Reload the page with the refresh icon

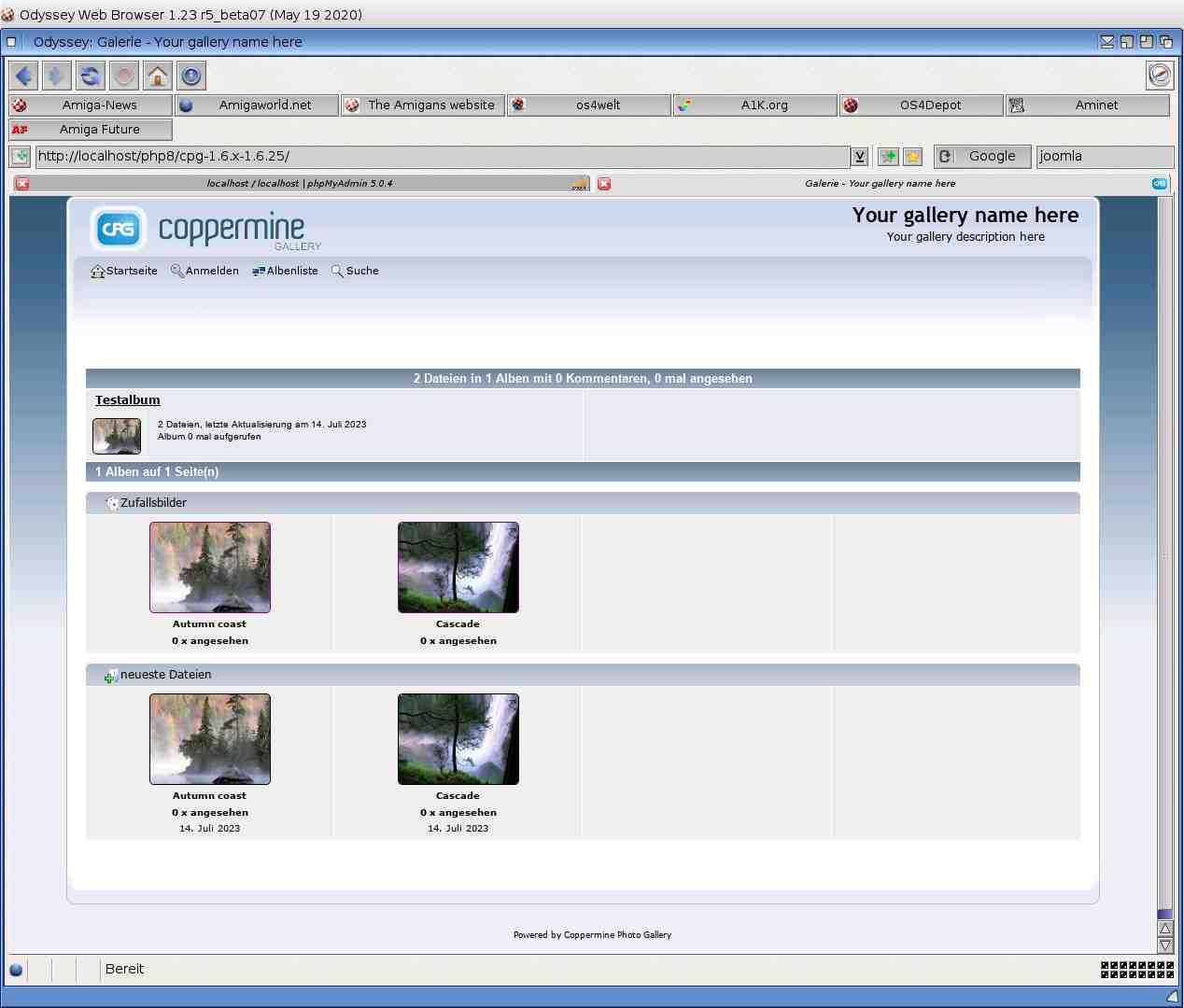point(91,76)
